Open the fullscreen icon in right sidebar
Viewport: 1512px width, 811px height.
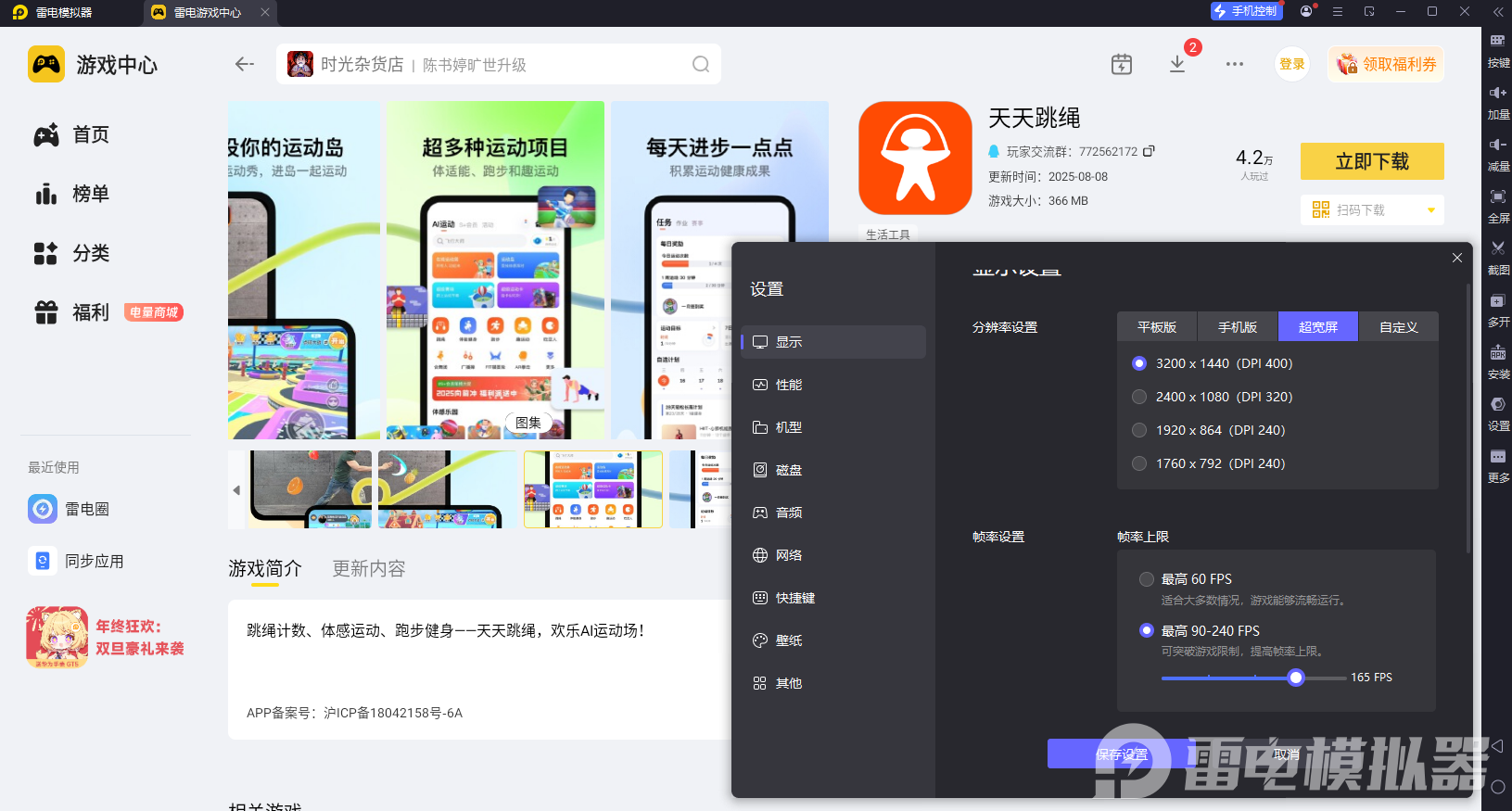tap(1498, 196)
